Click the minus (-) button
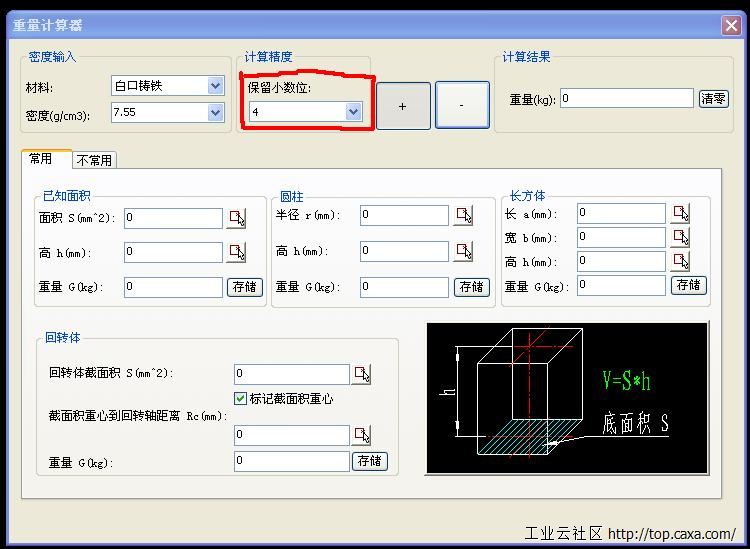The width and height of the screenshot is (750, 549). [x=462, y=105]
